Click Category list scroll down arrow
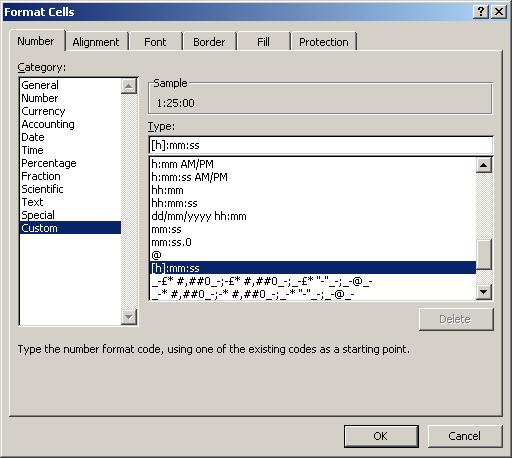The height and width of the screenshot is (458, 512). click(x=129, y=317)
